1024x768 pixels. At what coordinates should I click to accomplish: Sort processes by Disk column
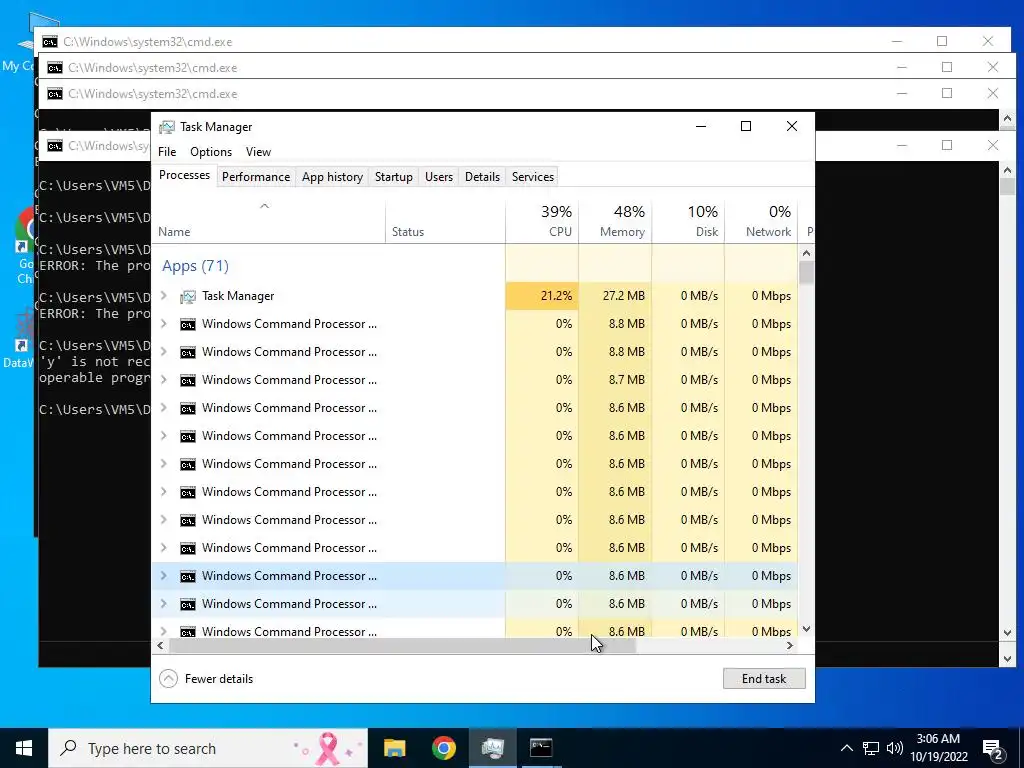[x=688, y=221]
